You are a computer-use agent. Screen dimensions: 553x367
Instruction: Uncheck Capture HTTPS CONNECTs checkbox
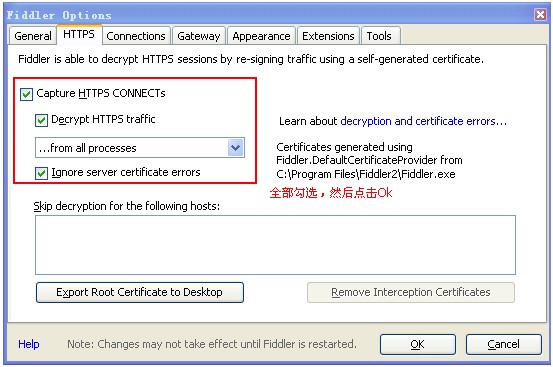pyautogui.click(x=26, y=94)
